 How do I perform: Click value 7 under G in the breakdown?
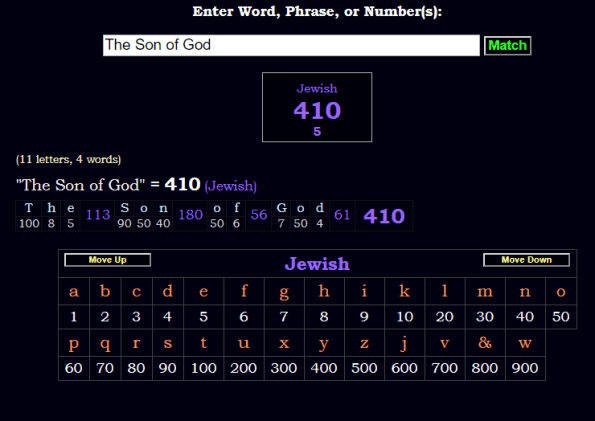[x=281, y=223]
